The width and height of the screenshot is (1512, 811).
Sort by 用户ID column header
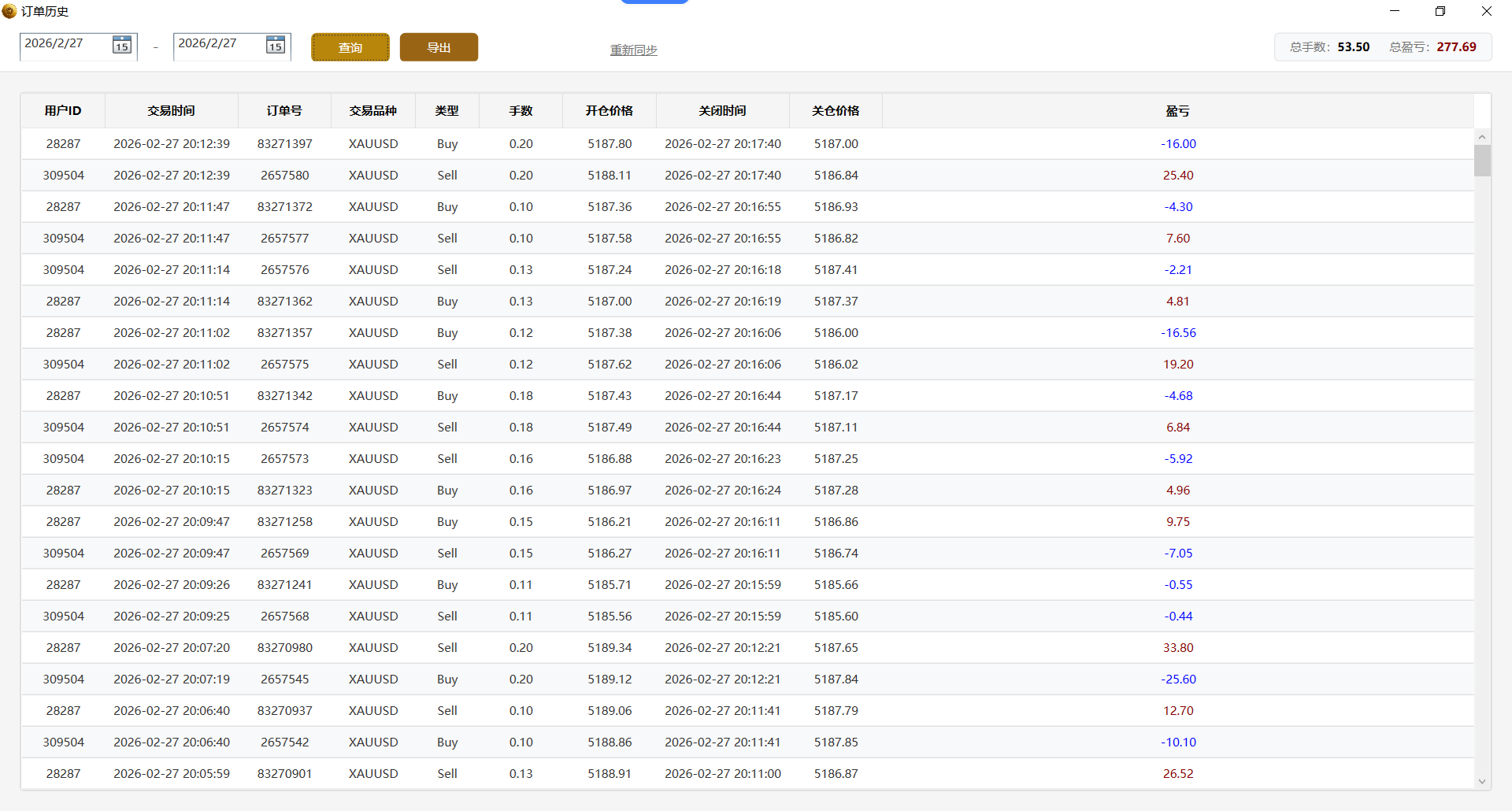tap(63, 111)
